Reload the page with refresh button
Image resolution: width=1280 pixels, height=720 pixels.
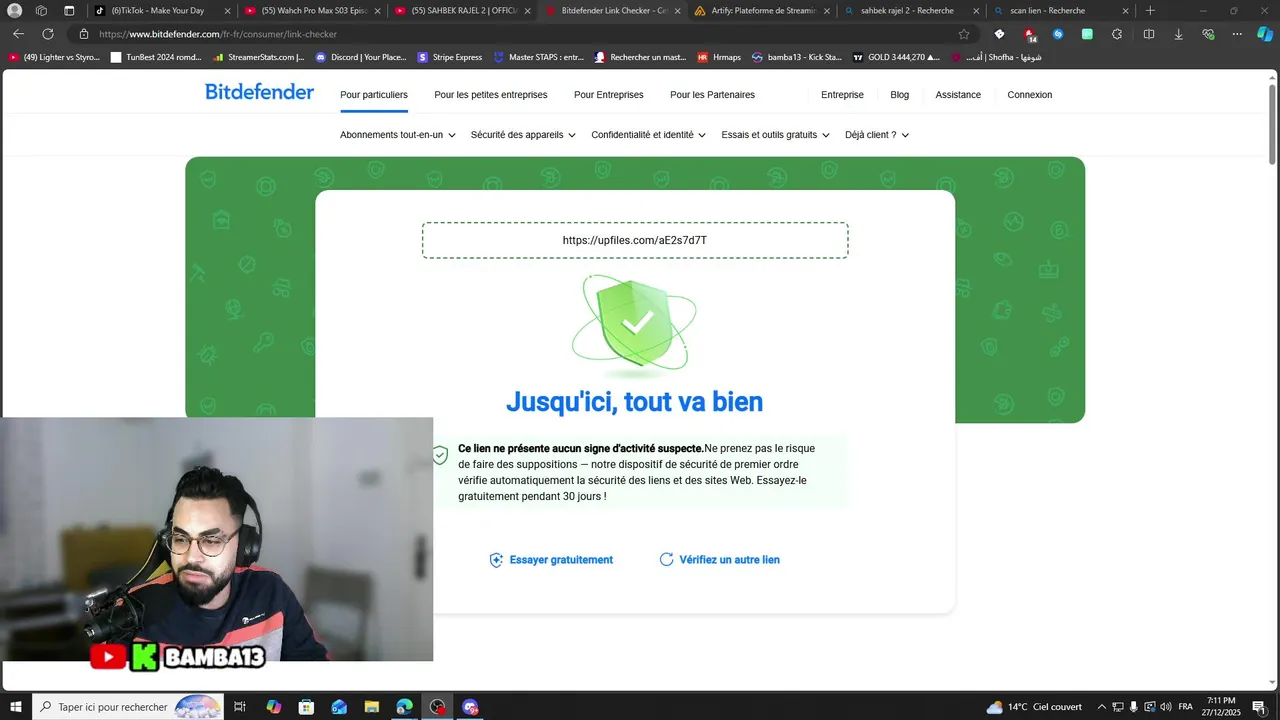(x=47, y=34)
